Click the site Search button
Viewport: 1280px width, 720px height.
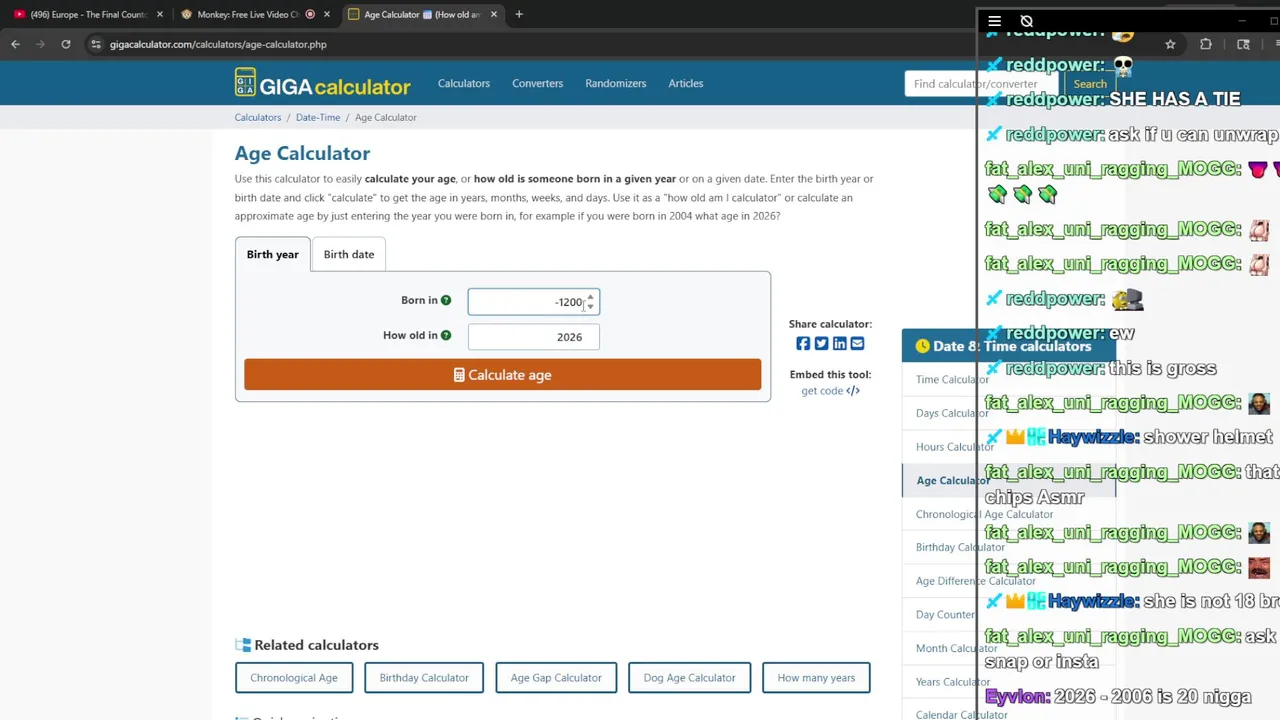pos(1090,84)
